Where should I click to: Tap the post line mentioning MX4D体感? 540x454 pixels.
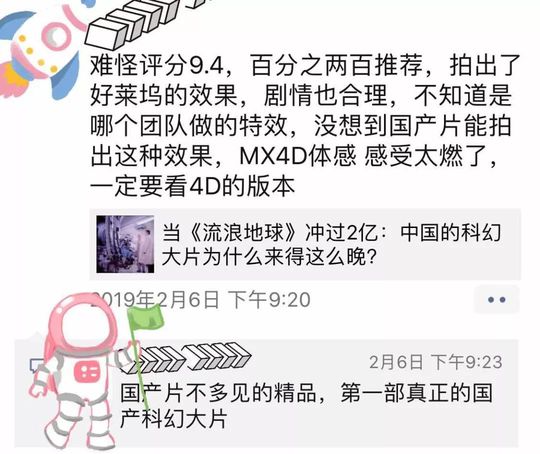294,156
